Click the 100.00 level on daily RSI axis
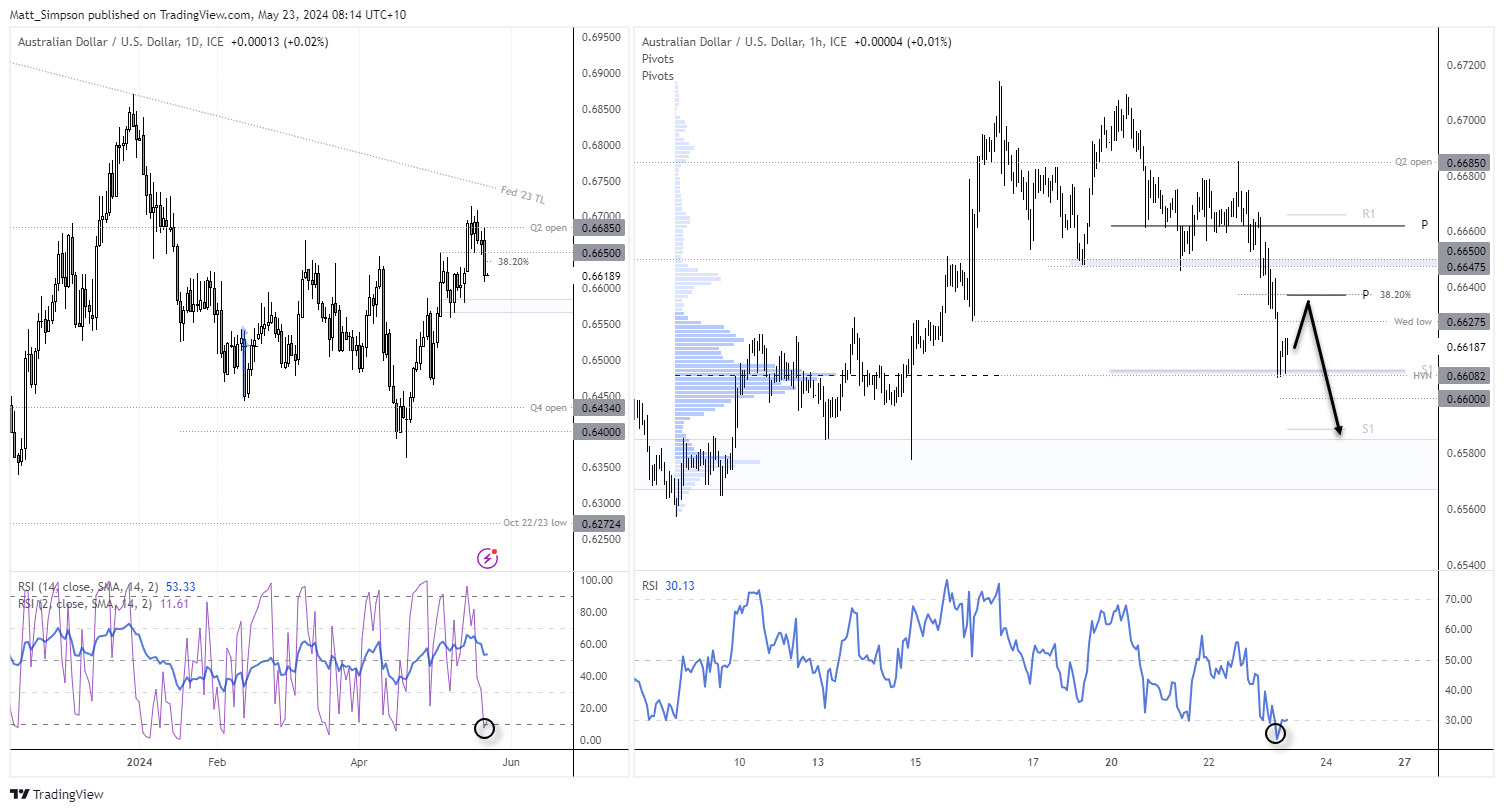 [596, 580]
